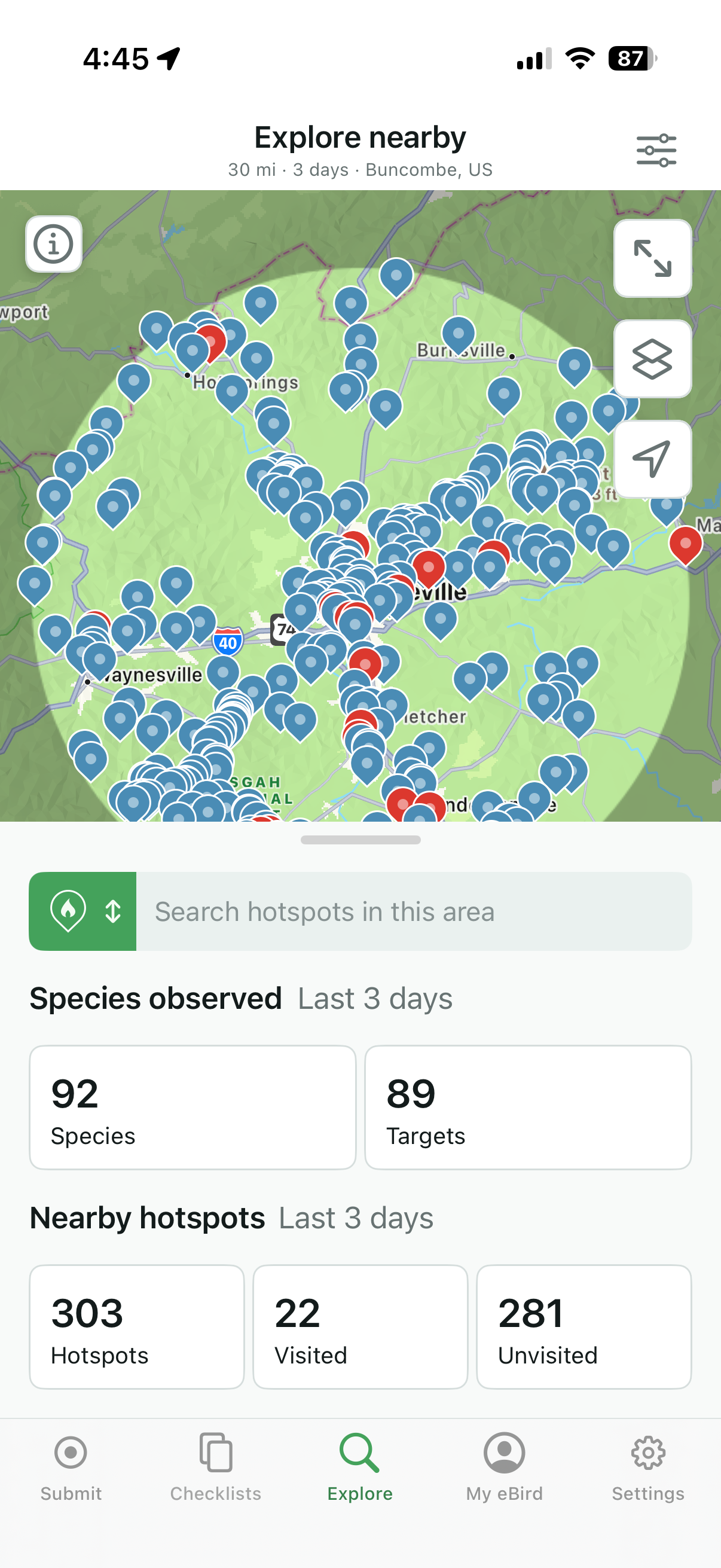Tap the Interstate 40 shield on map
Screen dimensions: 721x1568
228,642
